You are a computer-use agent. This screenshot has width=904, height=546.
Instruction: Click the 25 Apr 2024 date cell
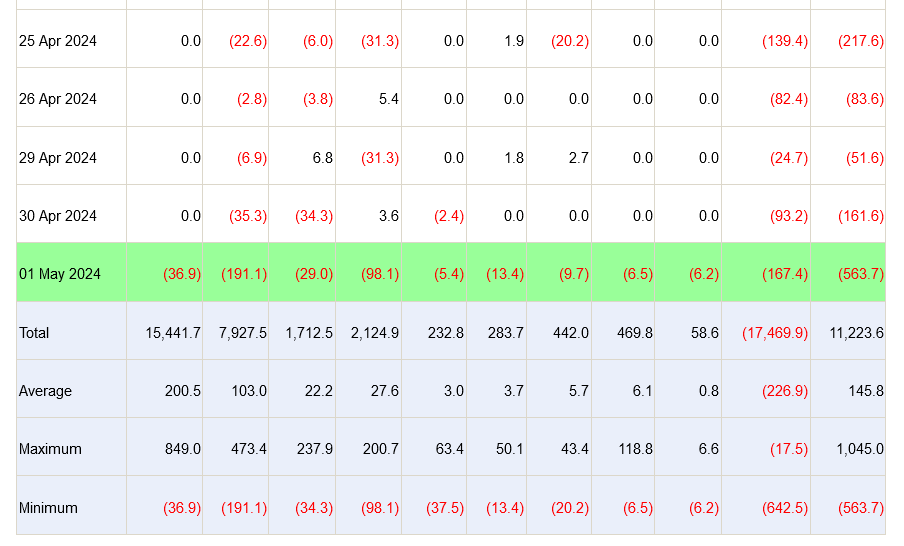point(58,41)
